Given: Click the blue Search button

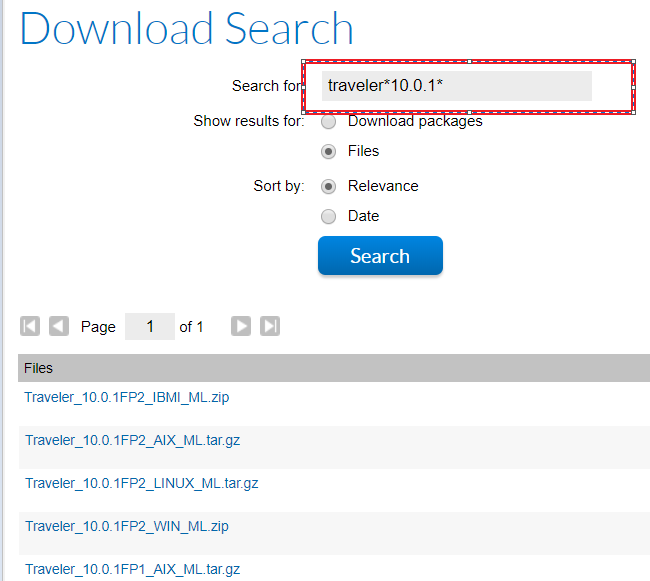Looking at the screenshot, I should point(380,256).
